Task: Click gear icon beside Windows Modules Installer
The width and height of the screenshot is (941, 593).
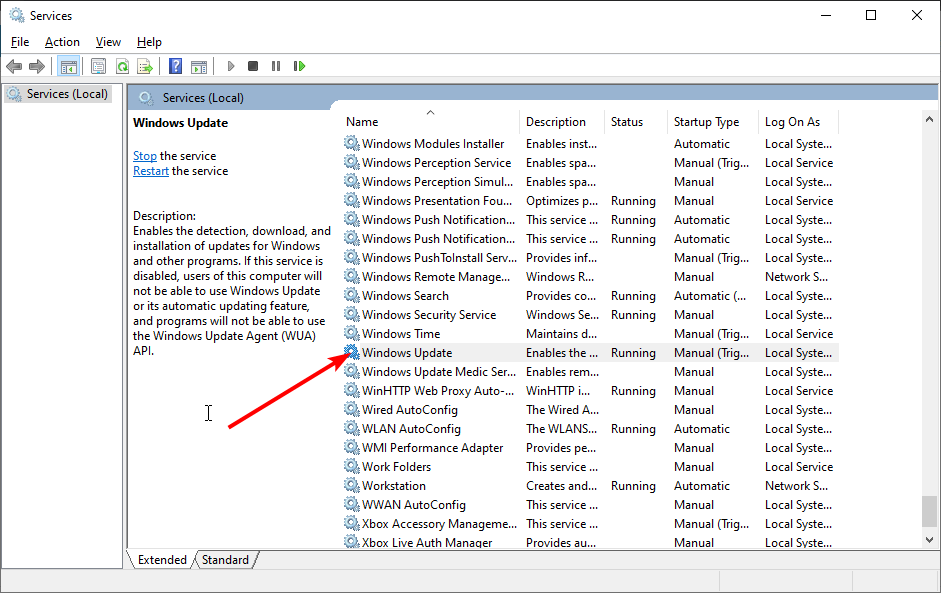Action: click(x=351, y=143)
